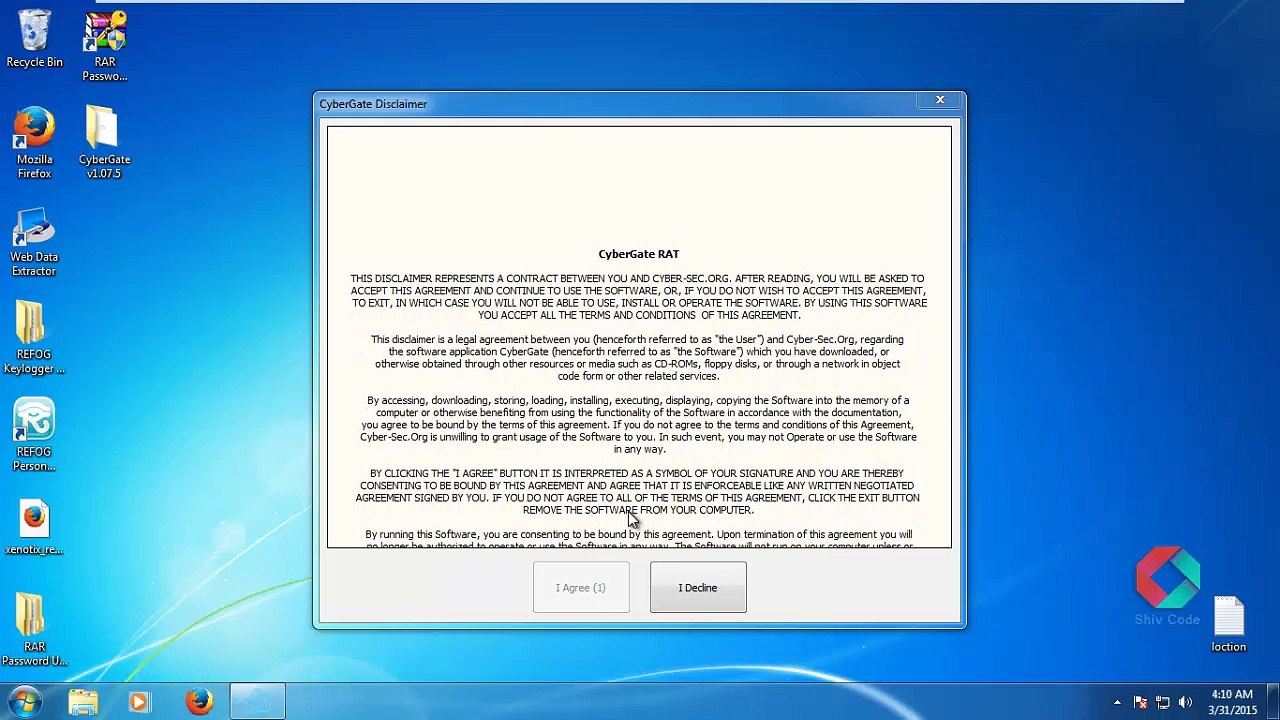1280x720 pixels.
Task: Click the CyberGate RAT heading text
Action: 639,254
